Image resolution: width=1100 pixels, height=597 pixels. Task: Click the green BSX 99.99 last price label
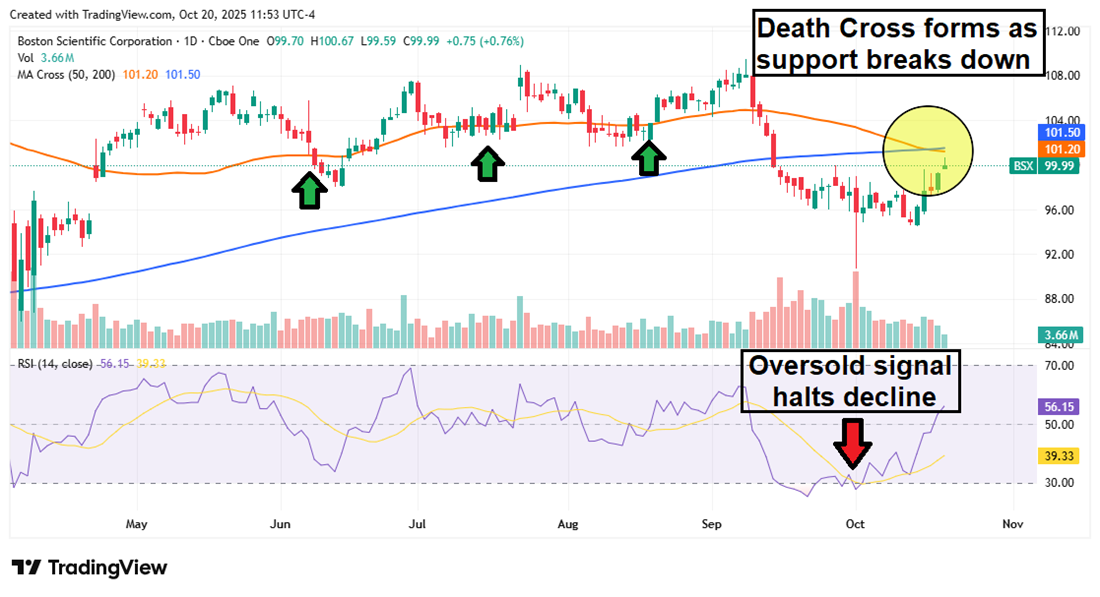click(1043, 167)
